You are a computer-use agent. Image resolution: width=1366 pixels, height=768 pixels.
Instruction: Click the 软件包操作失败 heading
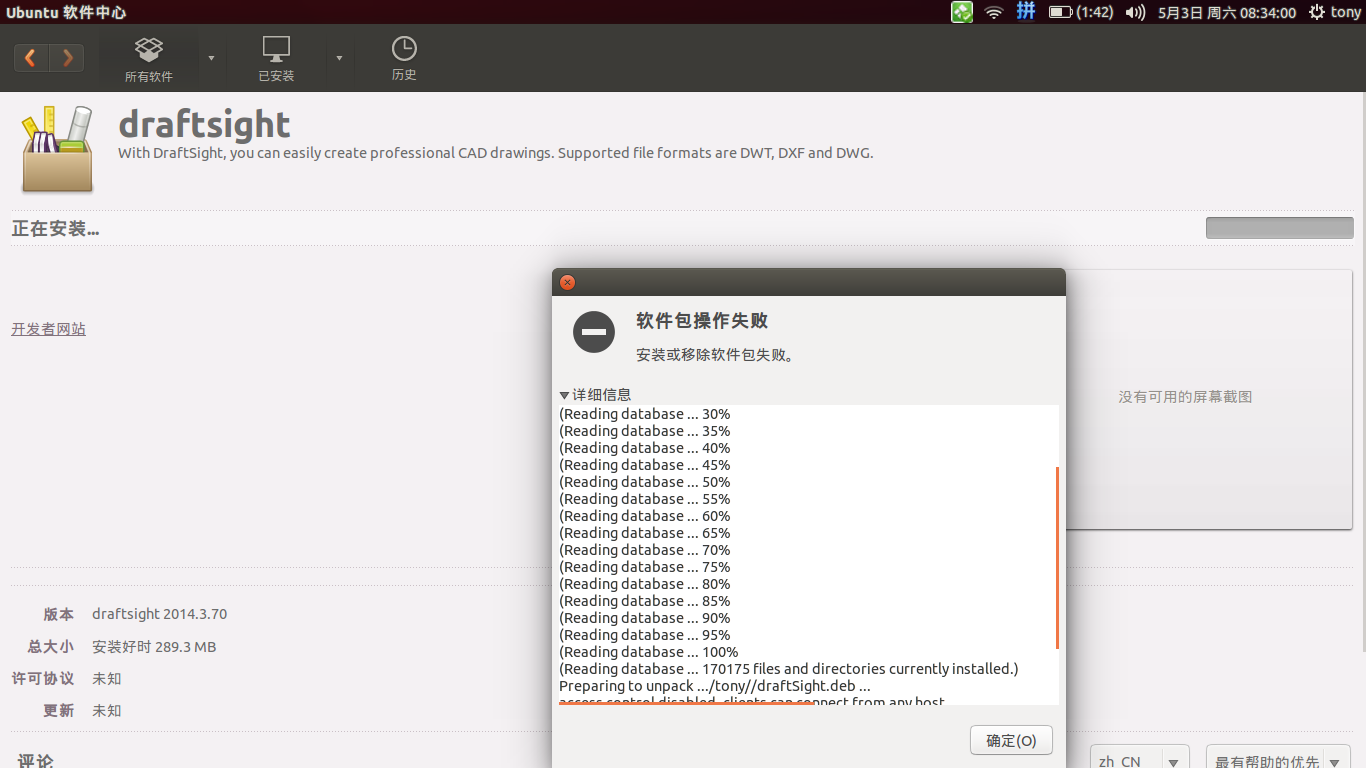[x=702, y=321]
